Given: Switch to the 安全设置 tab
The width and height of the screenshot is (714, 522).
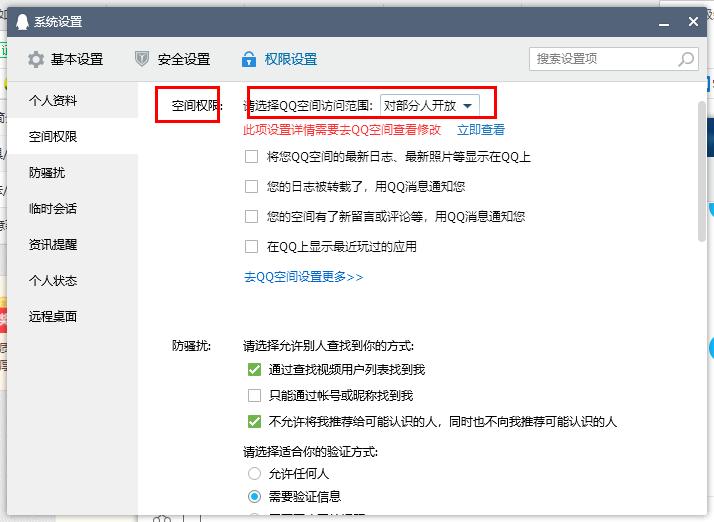Looking at the screenshot, I should (x=173, y=59).
